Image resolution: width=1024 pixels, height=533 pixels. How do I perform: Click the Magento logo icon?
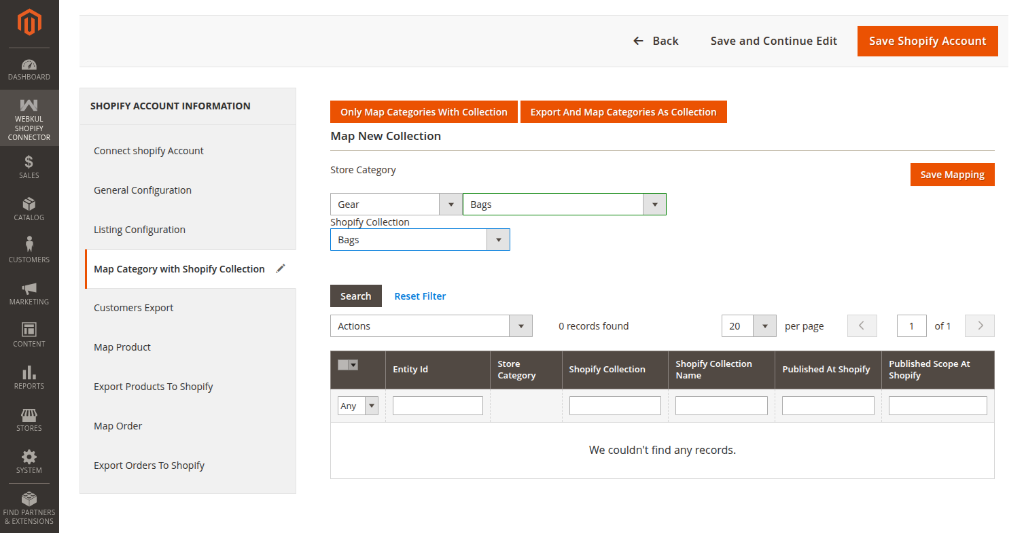[29, 23]
